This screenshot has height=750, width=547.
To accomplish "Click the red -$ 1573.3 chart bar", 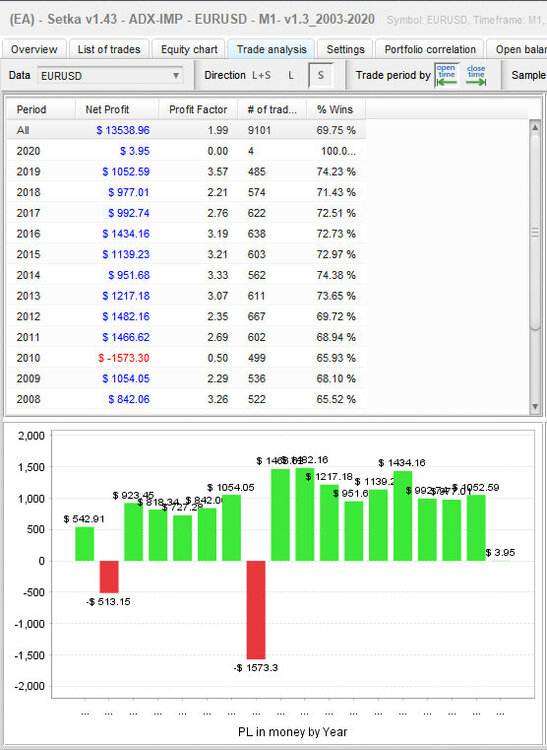I will 256,610.
